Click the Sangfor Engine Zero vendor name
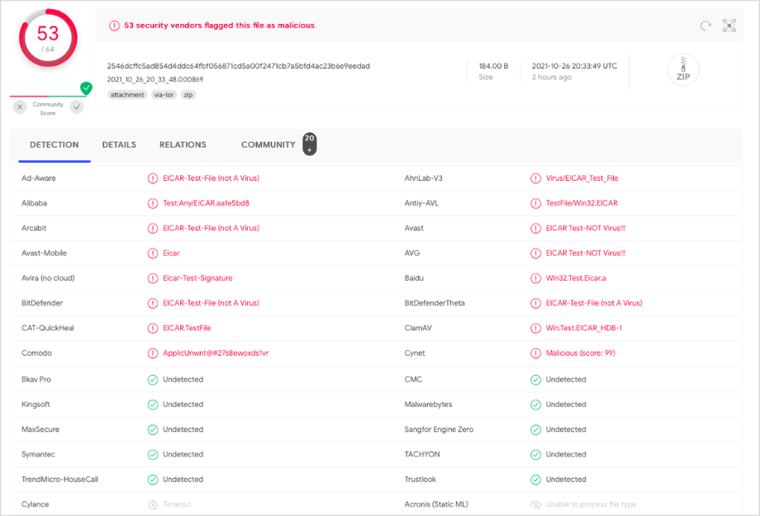760x516 pixels. click(439, 430)
